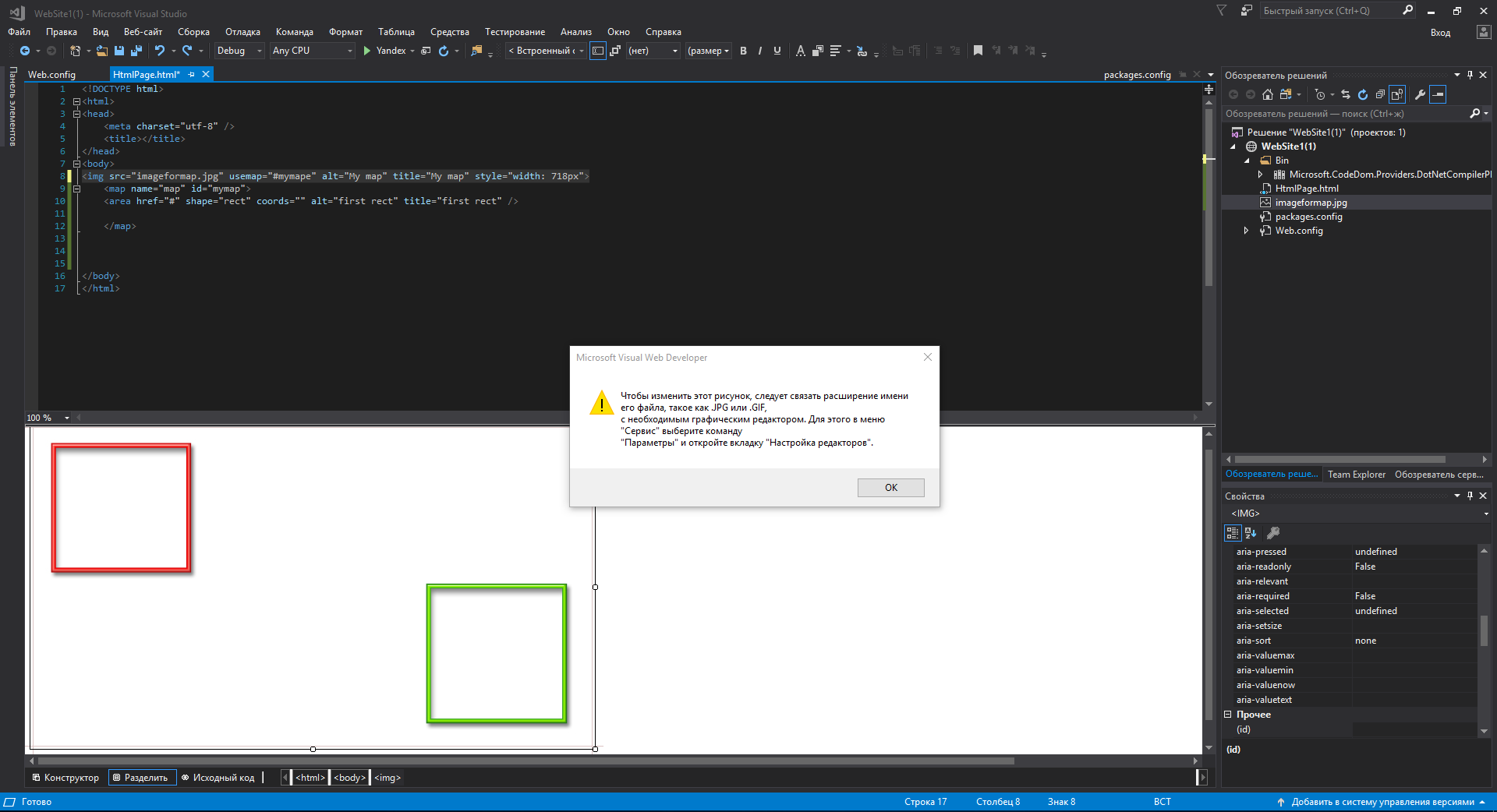Refresh the Solution Explorer tree

1363,94
